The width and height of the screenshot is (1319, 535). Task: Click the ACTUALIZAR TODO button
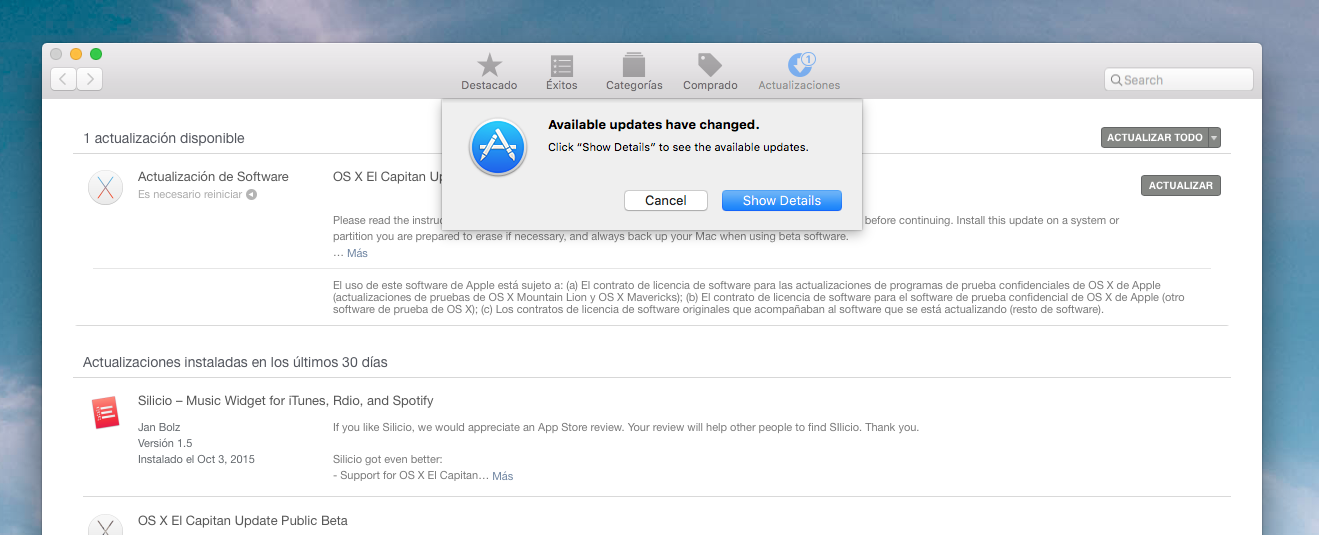pos(1155,138)
